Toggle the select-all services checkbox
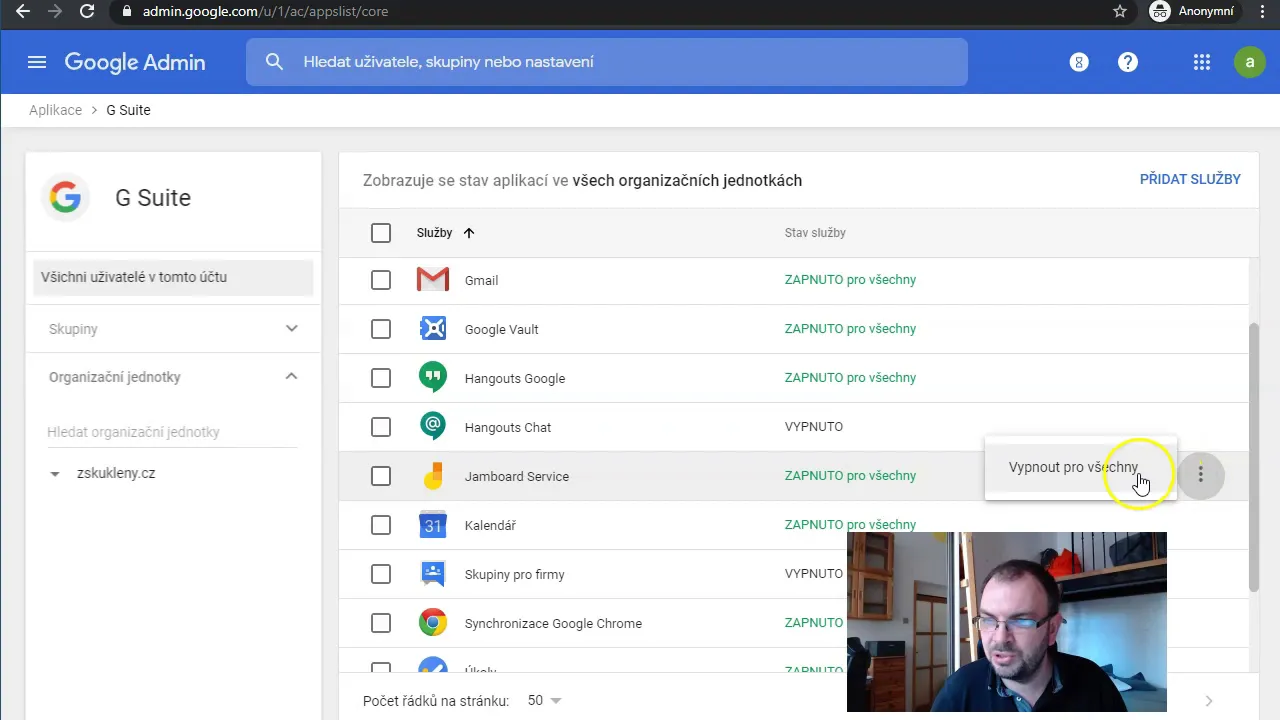Image resolution: width=1280 pixels, height=720 pixels. coord(381,233)
